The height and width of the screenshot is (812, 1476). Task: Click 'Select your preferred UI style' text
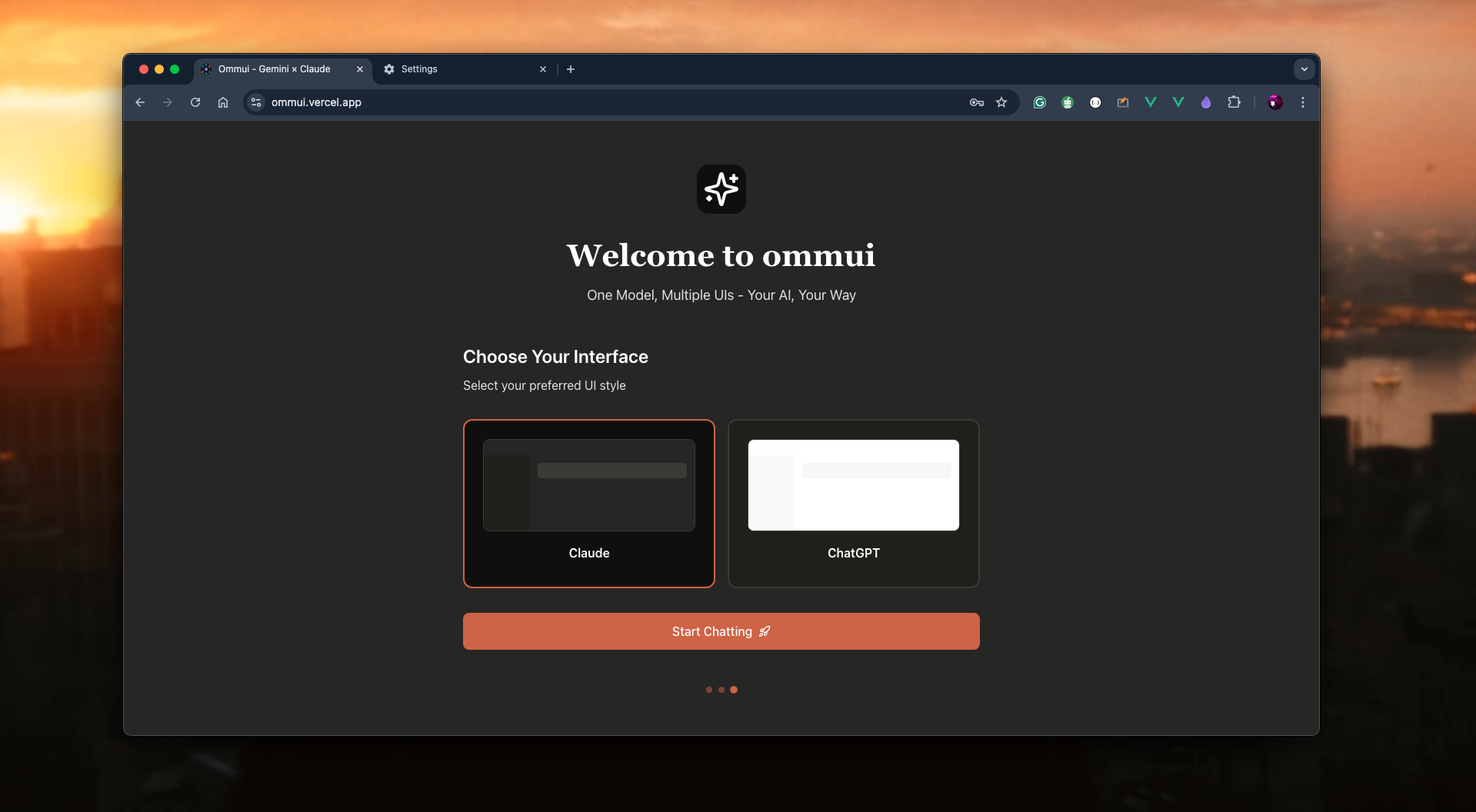(545, 385)
